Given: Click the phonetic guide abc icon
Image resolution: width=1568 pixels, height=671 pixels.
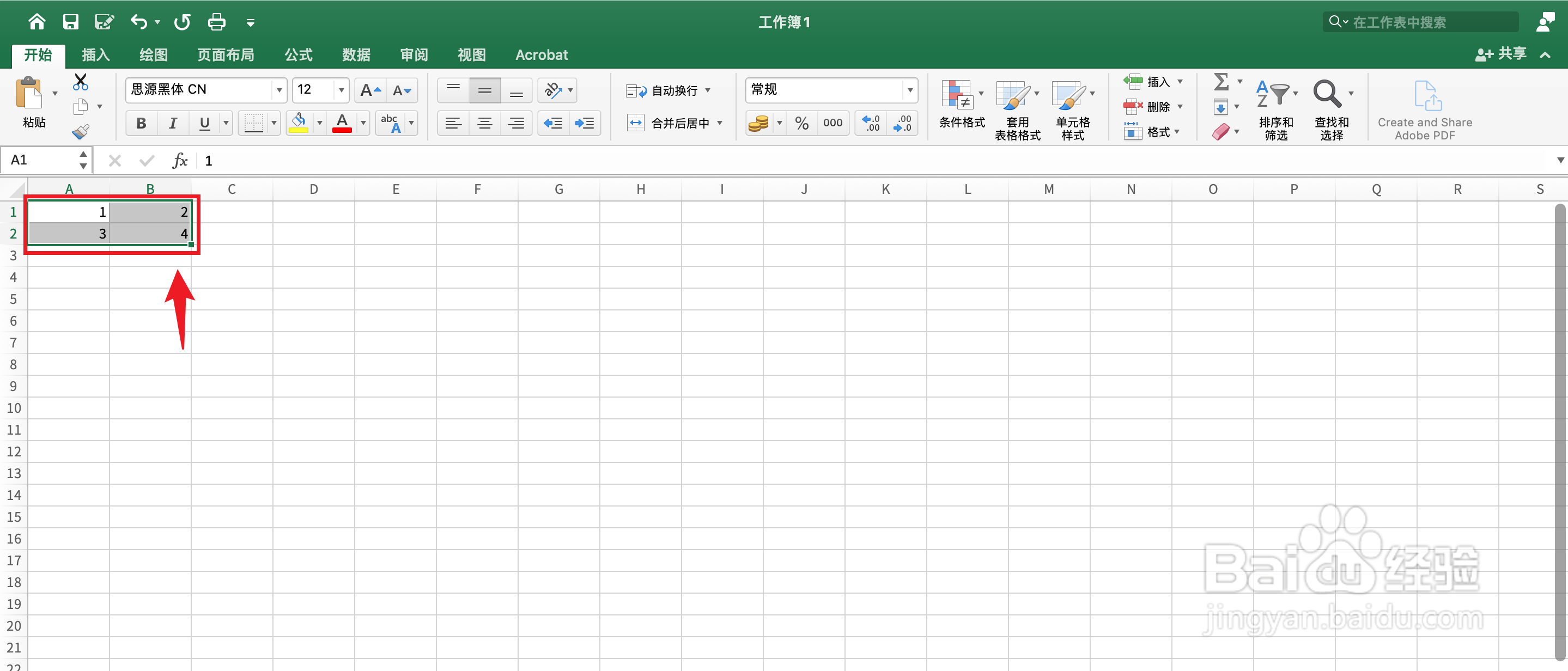Looking at the screenshot, I should (x=391, y=123).
